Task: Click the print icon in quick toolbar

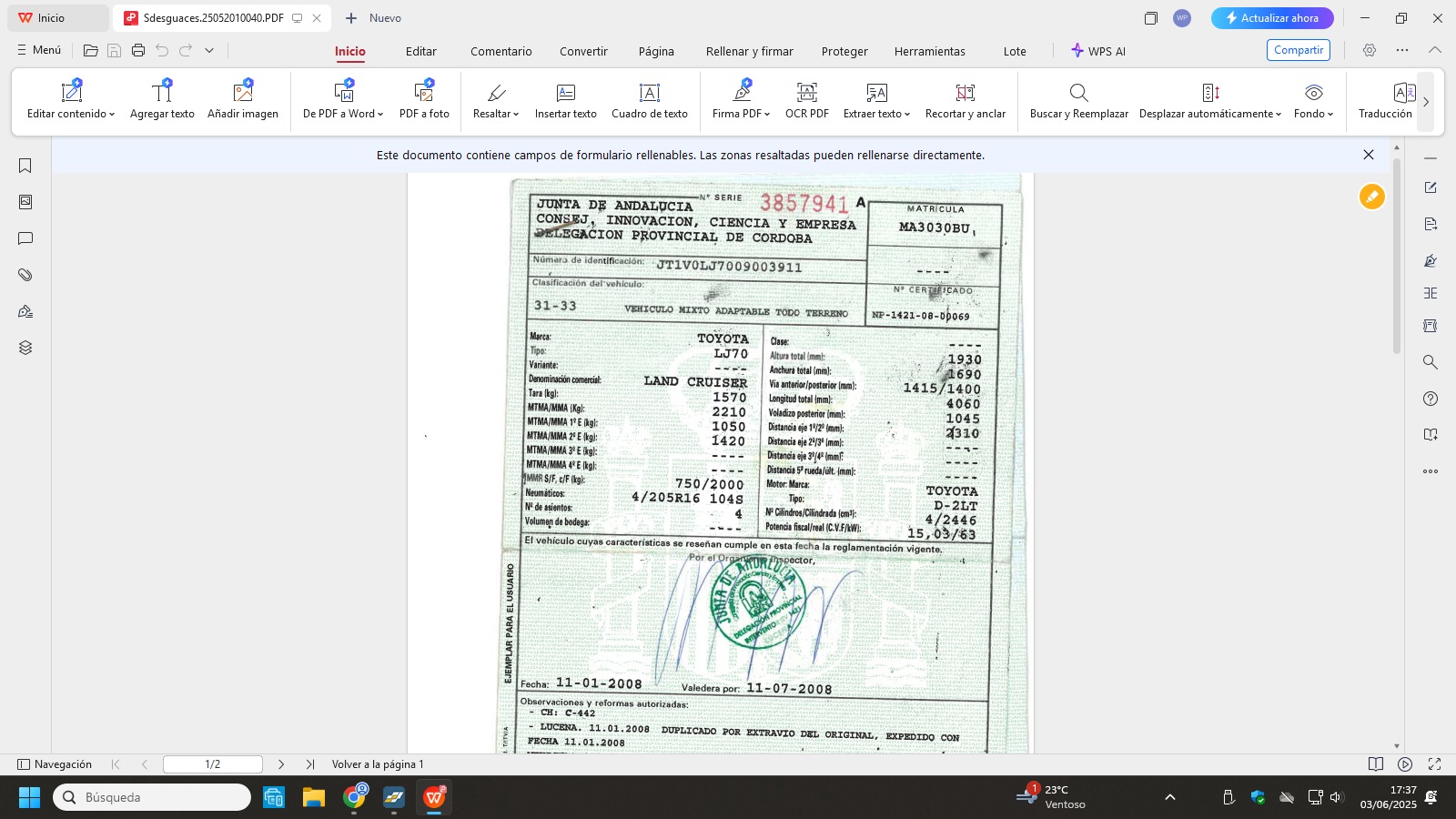Action: (x=138, y=51)
